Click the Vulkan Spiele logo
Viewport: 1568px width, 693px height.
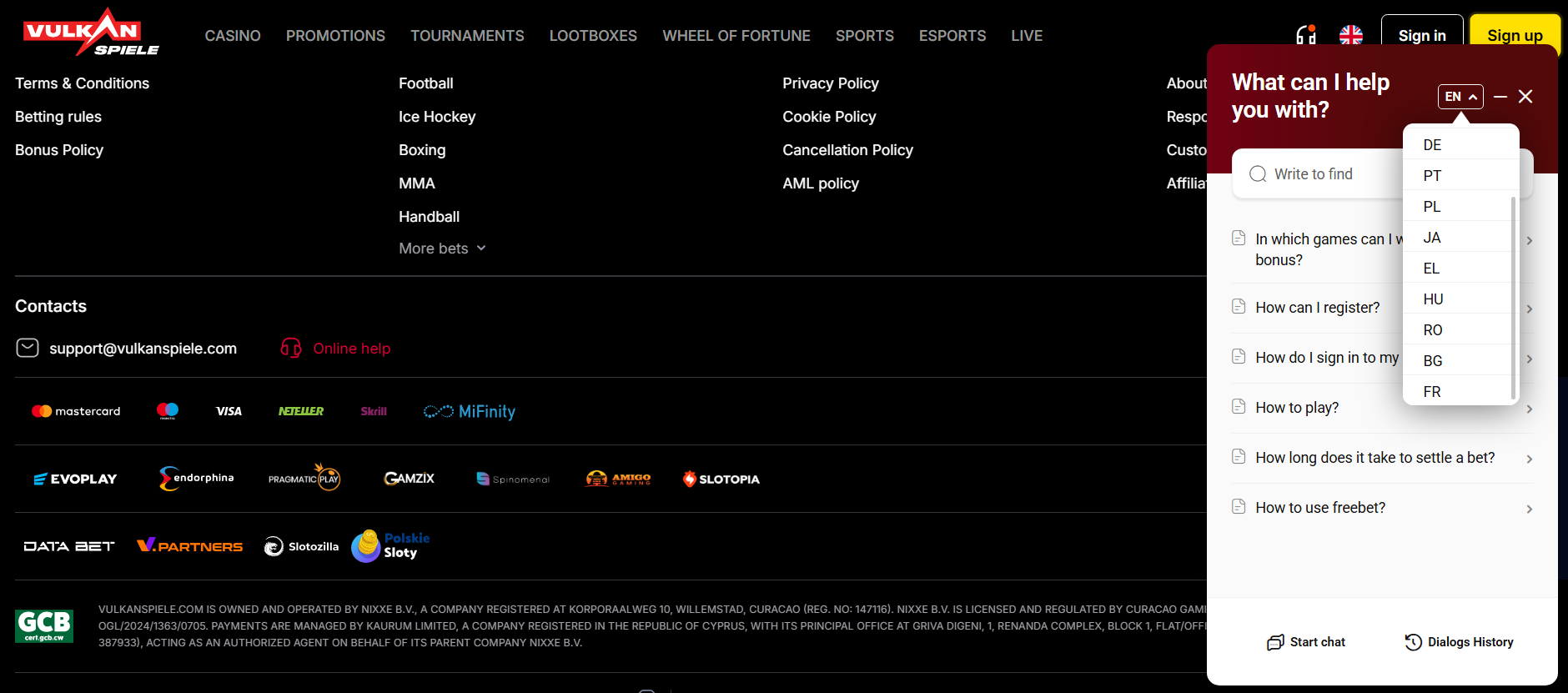[91, 33]
